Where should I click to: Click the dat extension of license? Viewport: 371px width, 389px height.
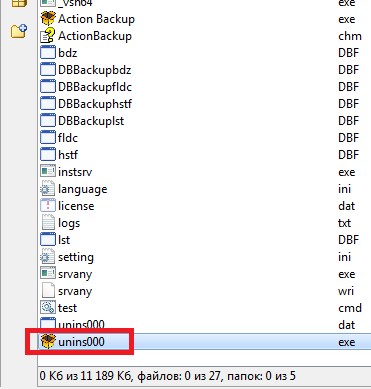coord(346,206)
